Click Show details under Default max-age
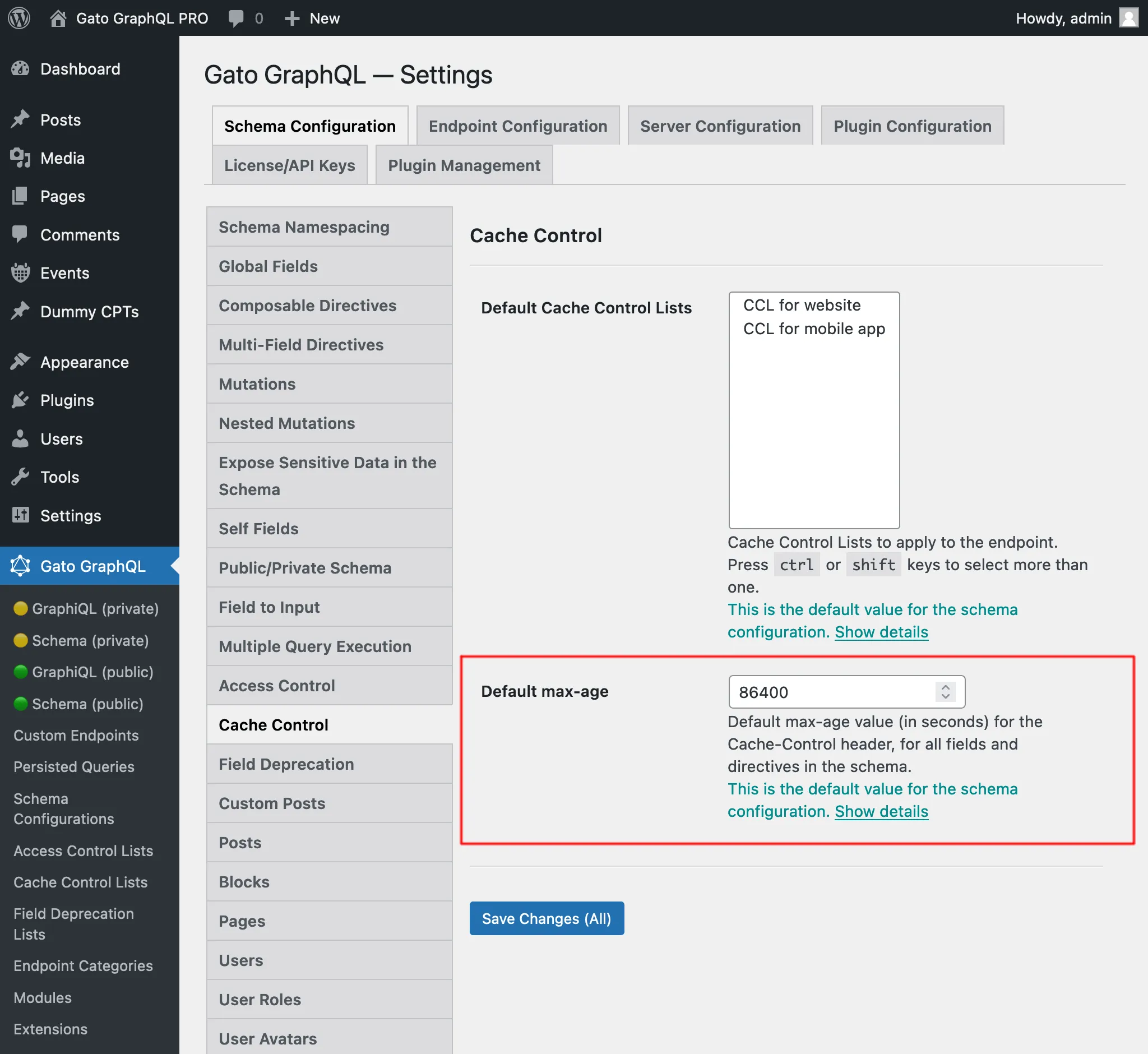The height and width of the screenshot is (1054, 1148). pos(881,812)
